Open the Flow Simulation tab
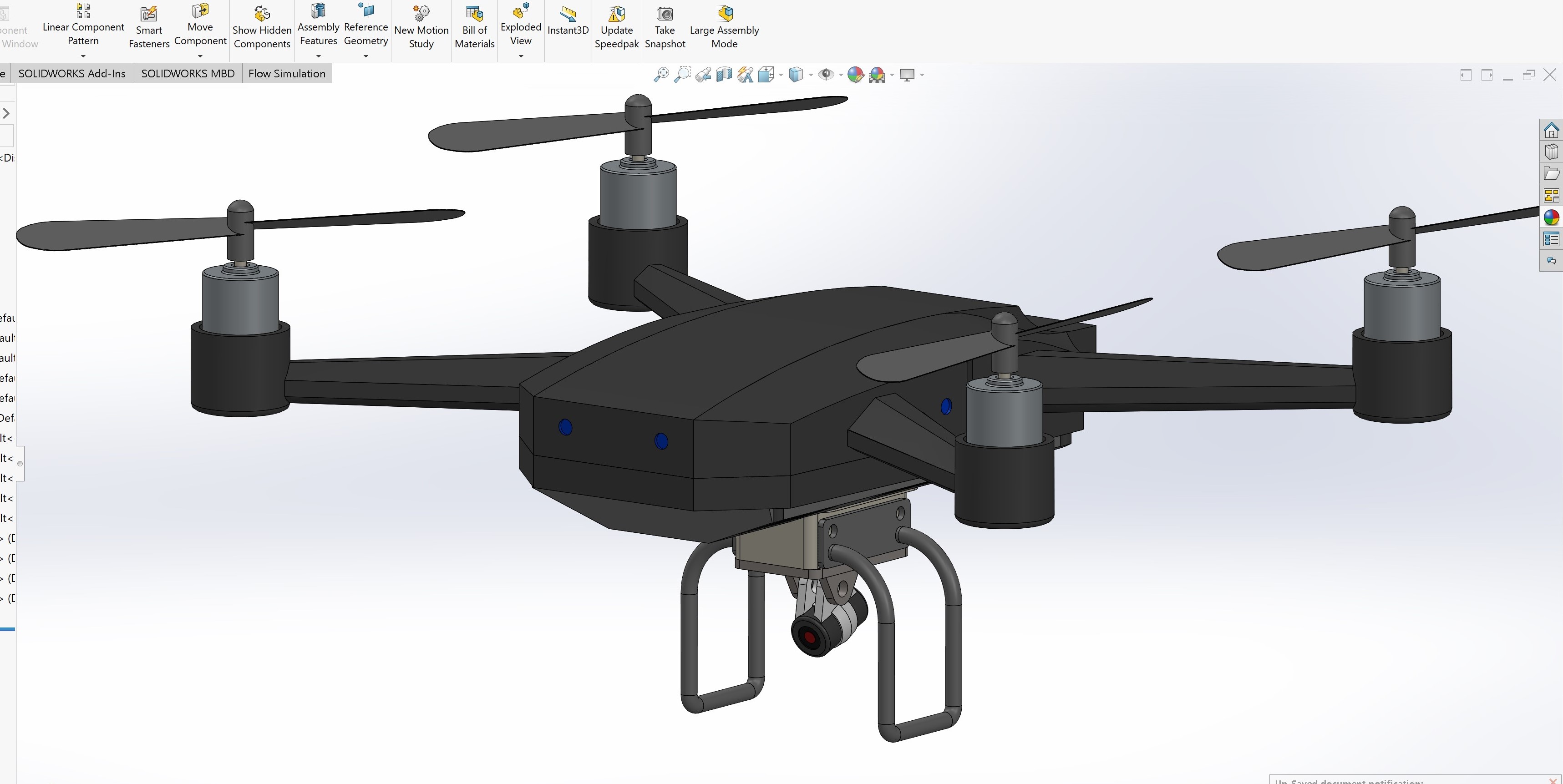 pos(286,73)
